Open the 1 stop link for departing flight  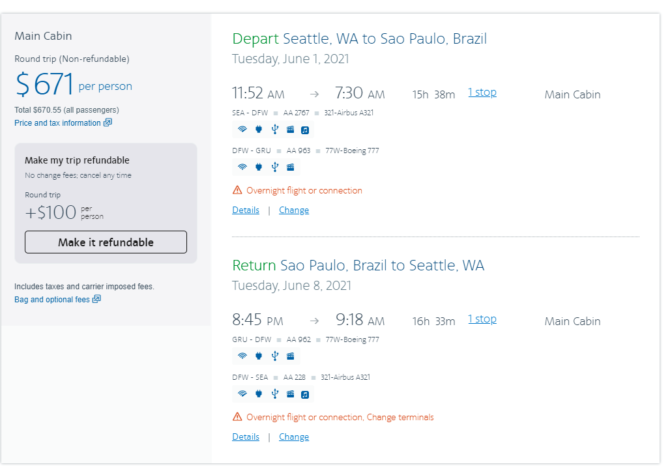482,92
